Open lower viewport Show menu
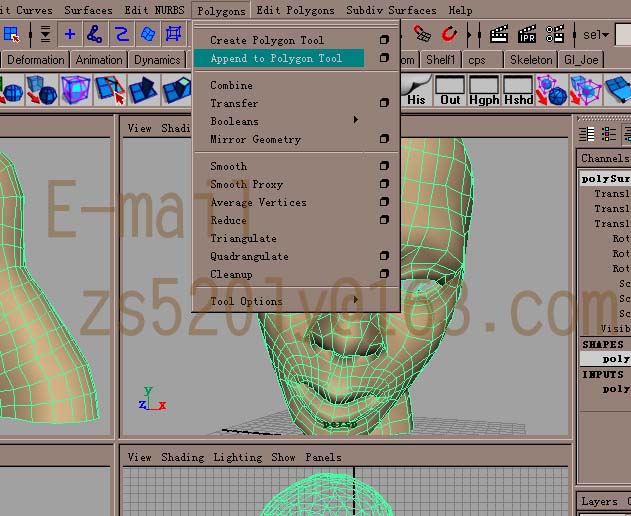 [283, 457]
